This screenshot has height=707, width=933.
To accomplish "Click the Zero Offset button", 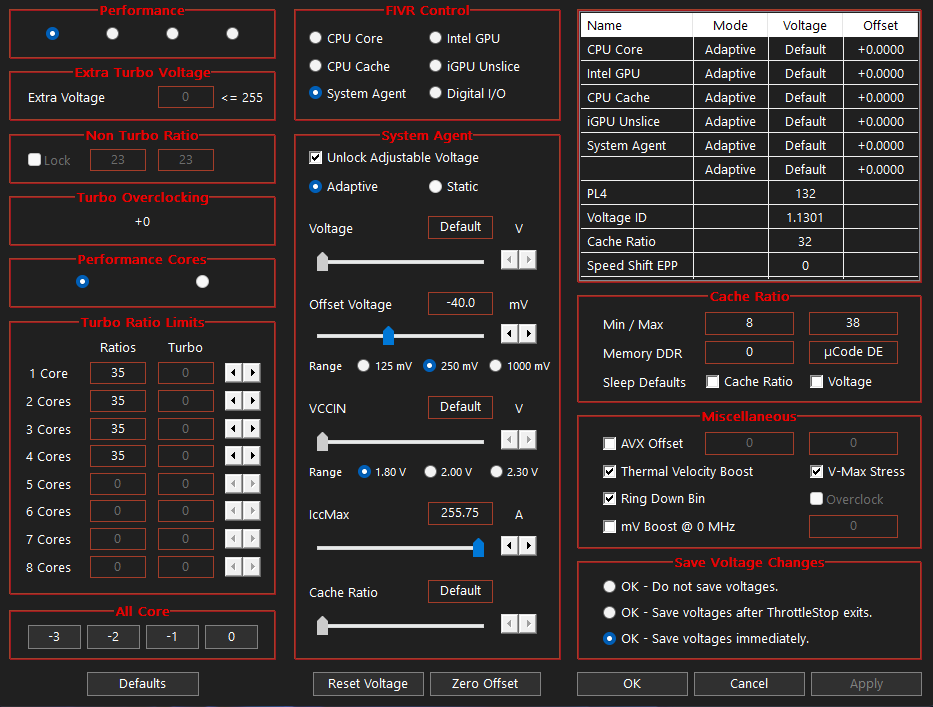I will (x=485, y=684).
